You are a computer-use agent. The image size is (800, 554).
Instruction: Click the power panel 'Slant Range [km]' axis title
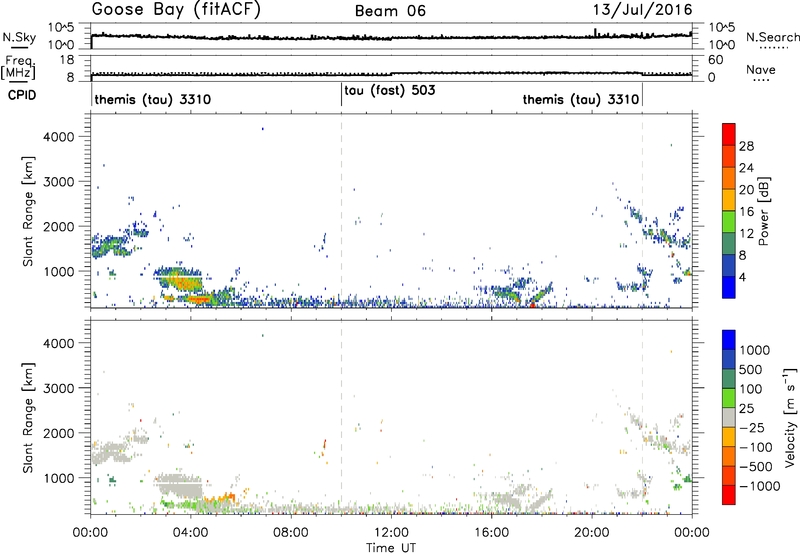point(28,211)
